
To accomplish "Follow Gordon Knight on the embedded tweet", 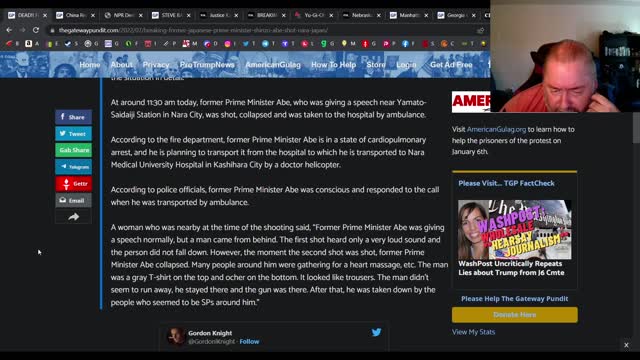I will click(x=249, y=342).
